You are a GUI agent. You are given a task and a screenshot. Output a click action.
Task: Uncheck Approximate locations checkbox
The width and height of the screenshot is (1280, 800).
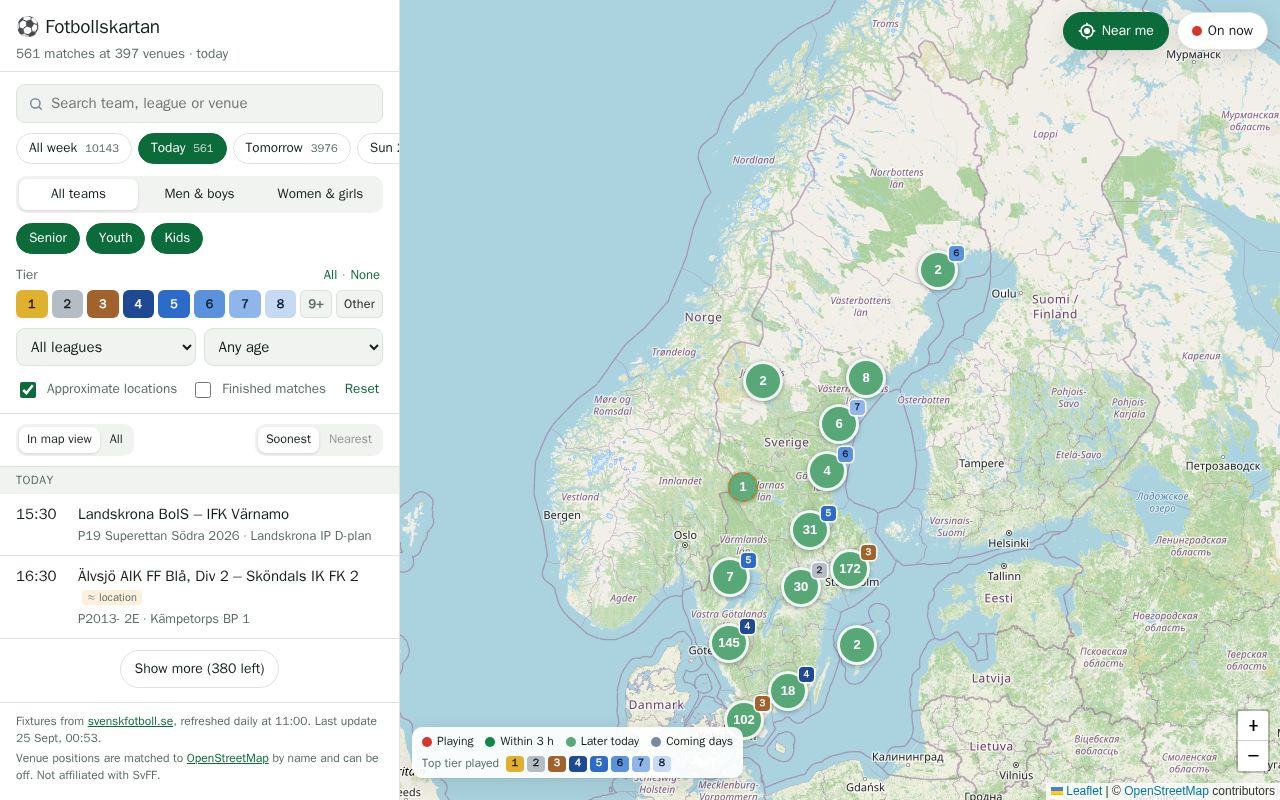pos(28,390)
